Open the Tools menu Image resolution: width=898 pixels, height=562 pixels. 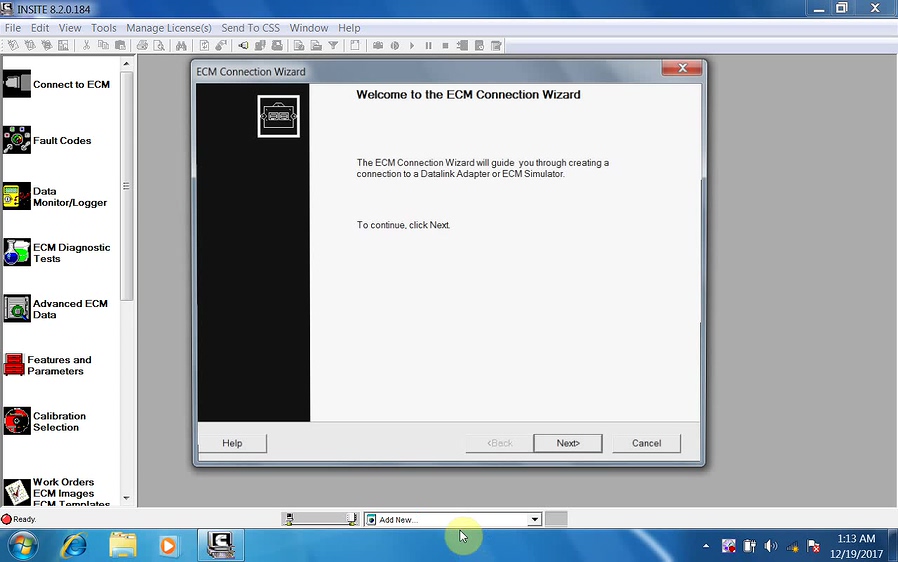[x=104, y=27]
